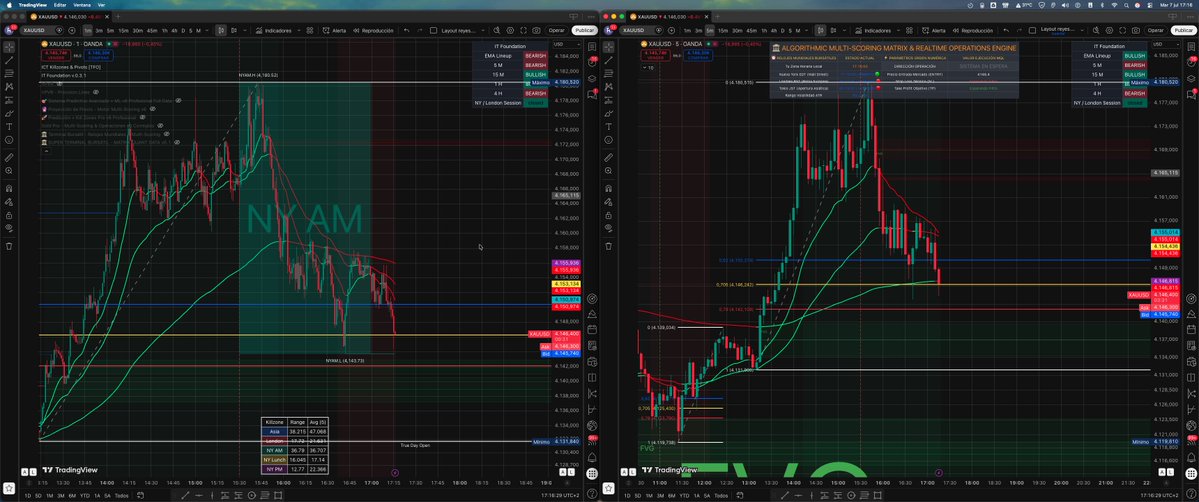Take a snapshot with camera icon, left window

click(x=536, y=31)
